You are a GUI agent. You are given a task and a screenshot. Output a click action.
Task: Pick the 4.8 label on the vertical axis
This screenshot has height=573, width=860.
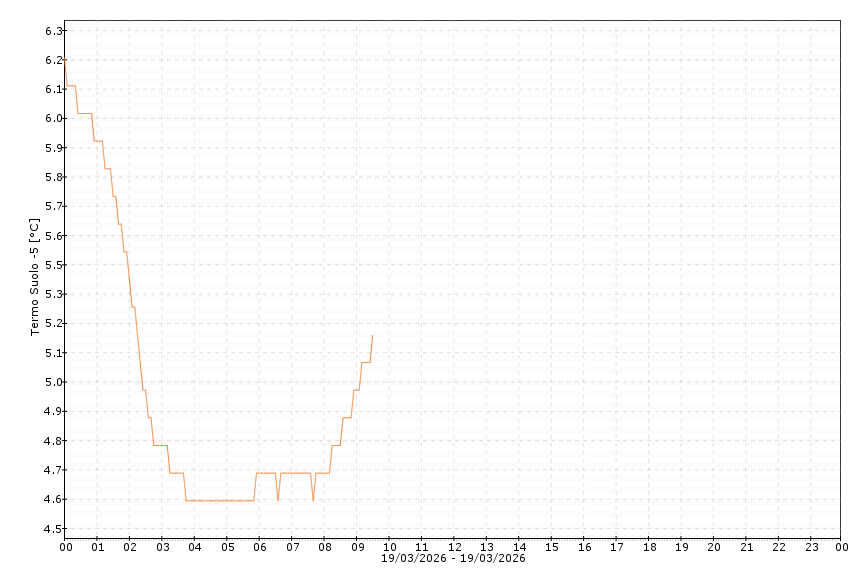54,441
